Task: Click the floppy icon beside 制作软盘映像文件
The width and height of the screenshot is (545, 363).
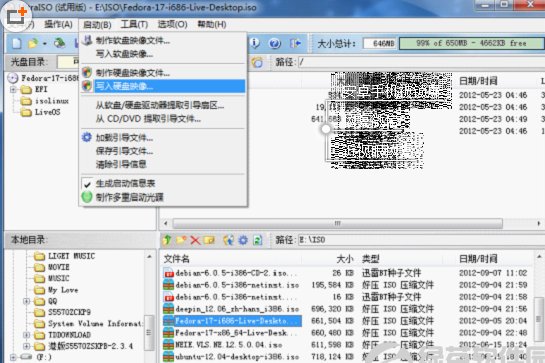Action: (87, 40)
